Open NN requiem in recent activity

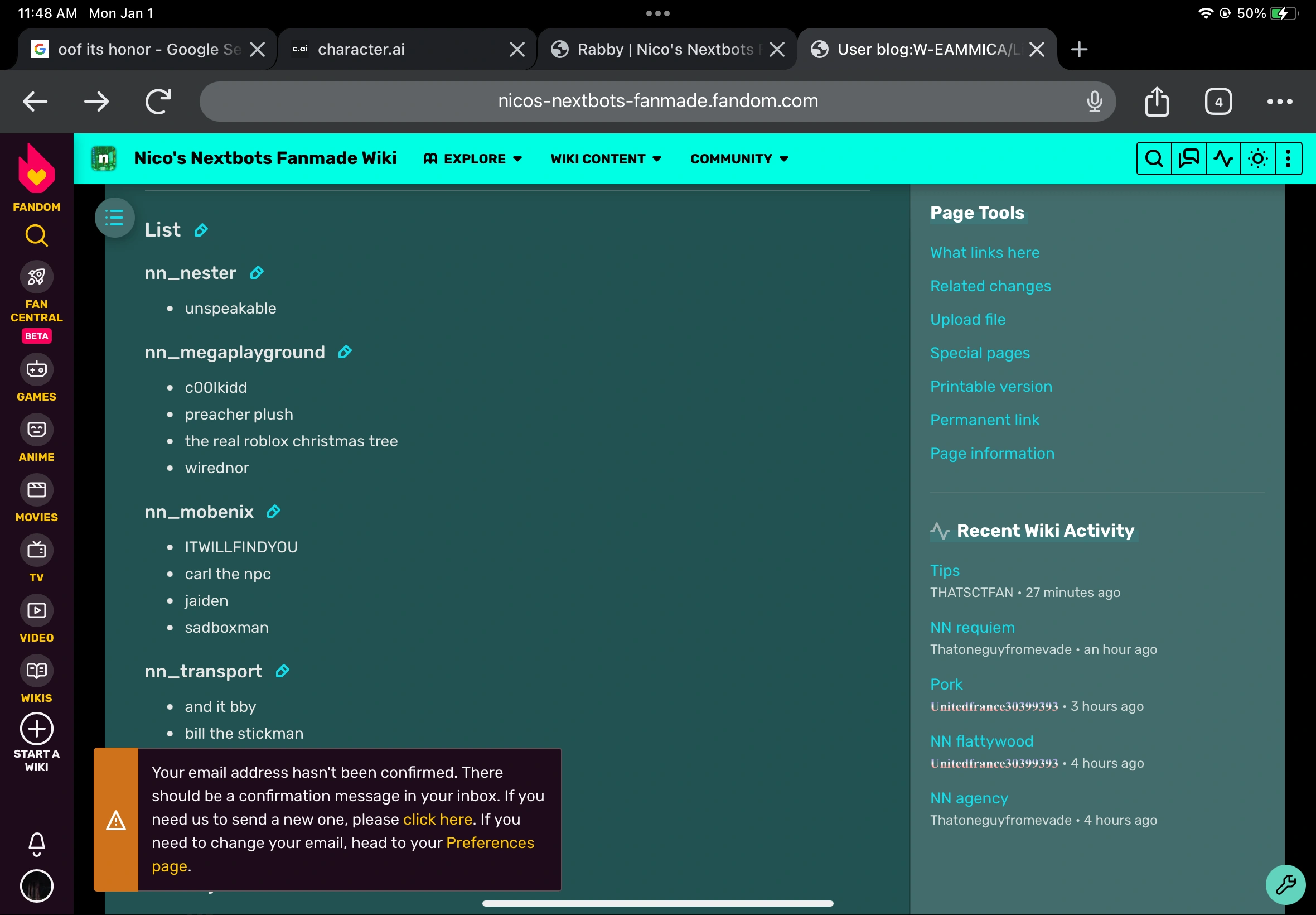[x=973, y=628]
